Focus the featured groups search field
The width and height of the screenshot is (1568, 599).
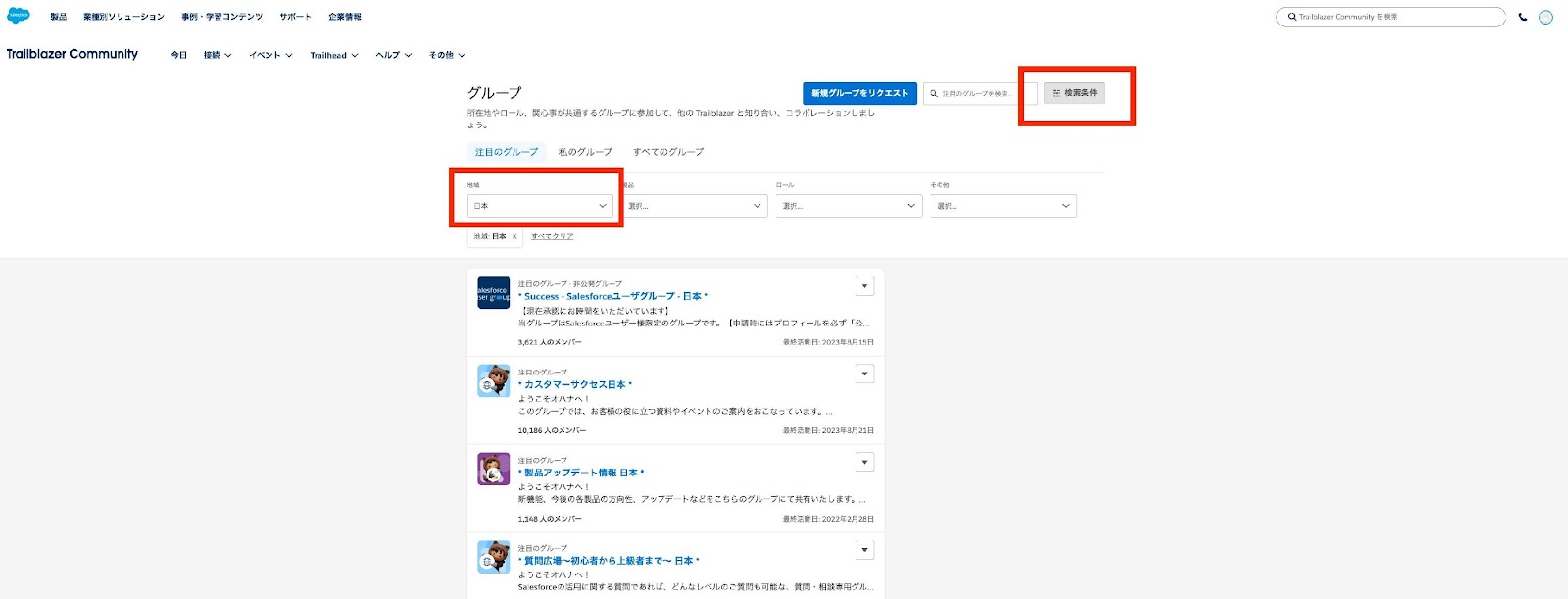pyautogui.click(x=980, y=93)
